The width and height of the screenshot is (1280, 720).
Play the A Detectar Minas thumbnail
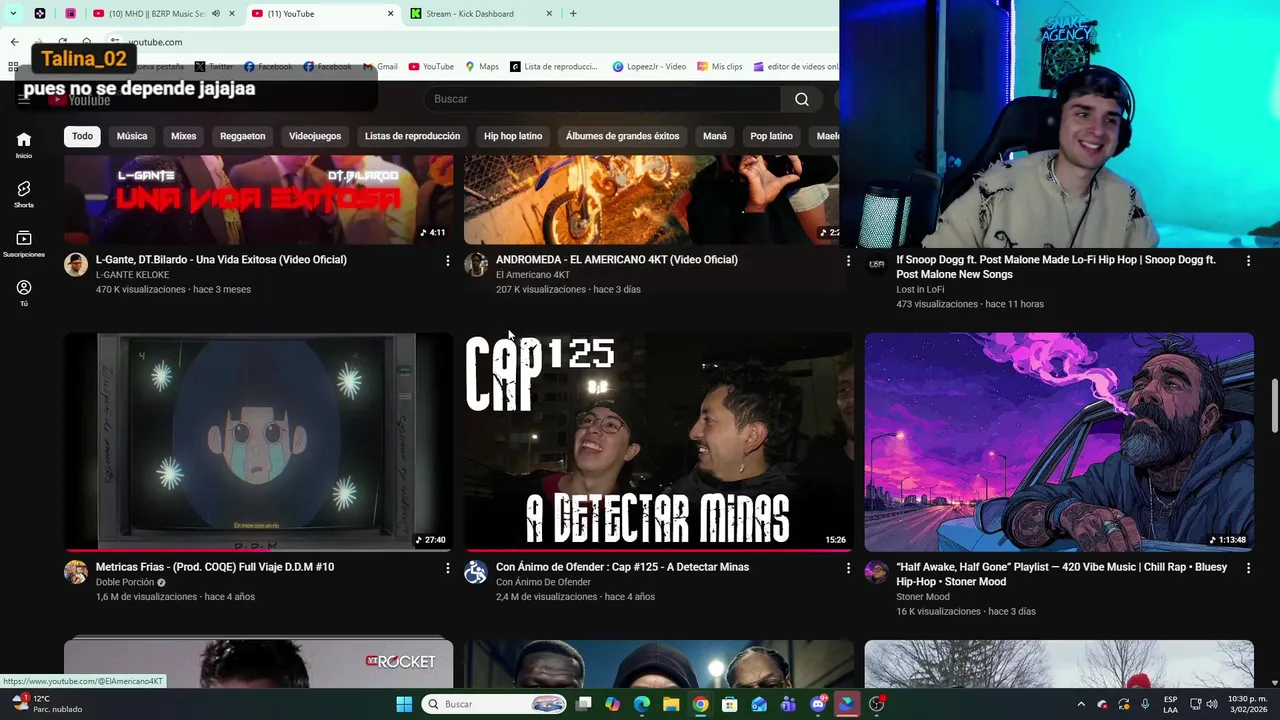659,442
